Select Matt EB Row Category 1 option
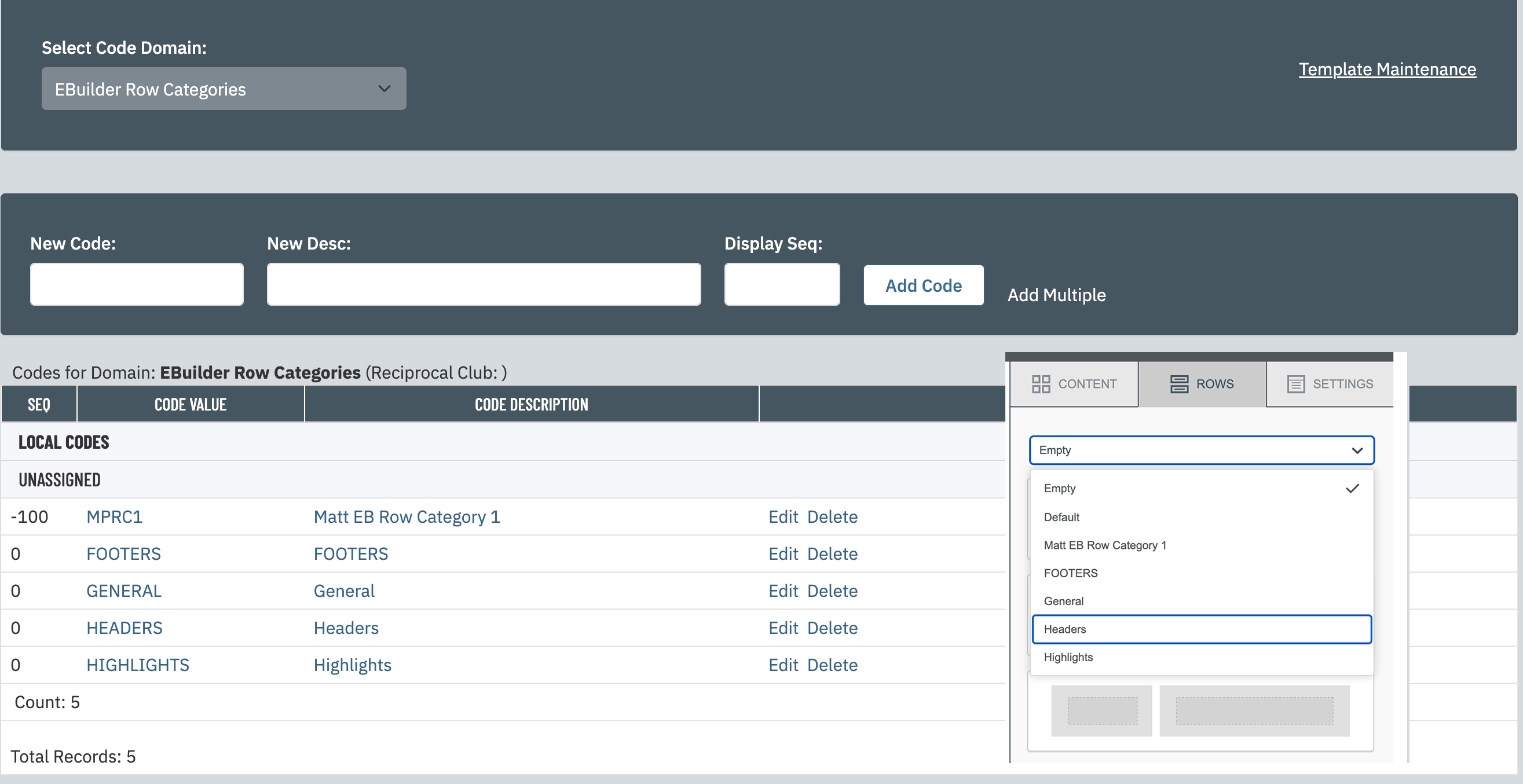The image size is (1523, 784). pos(1202,545)
